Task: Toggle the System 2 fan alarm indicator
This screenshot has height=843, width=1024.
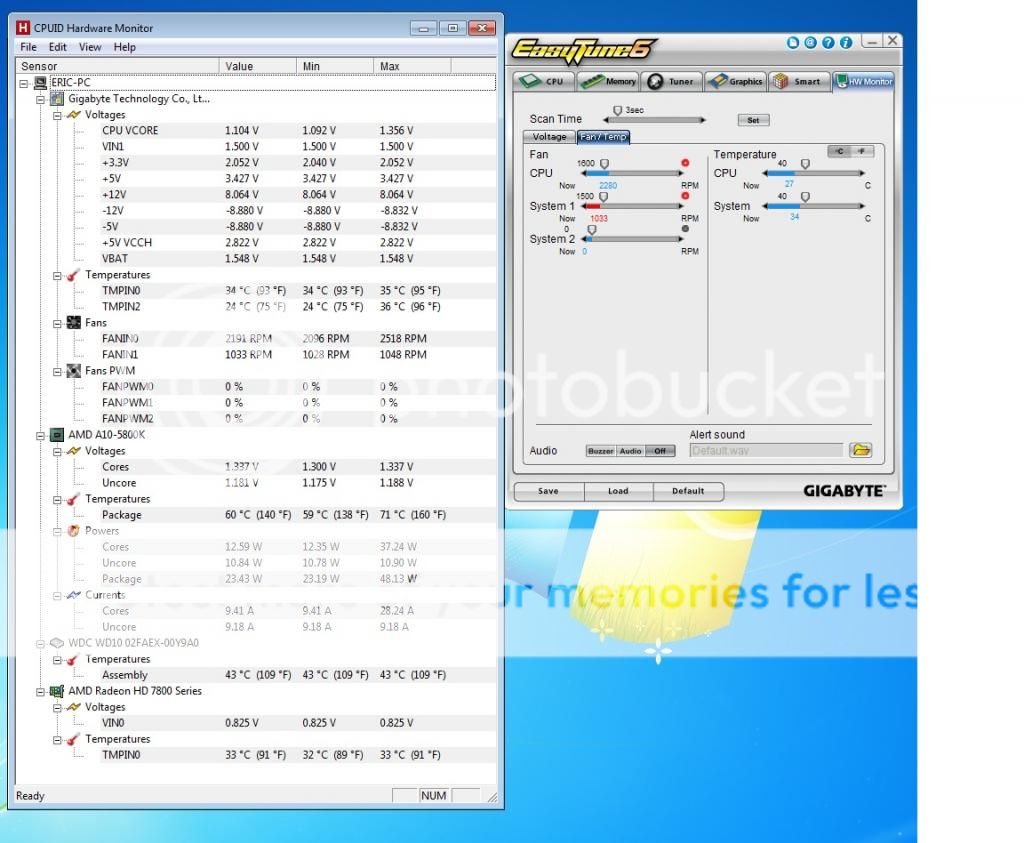Action: (685, 229)
